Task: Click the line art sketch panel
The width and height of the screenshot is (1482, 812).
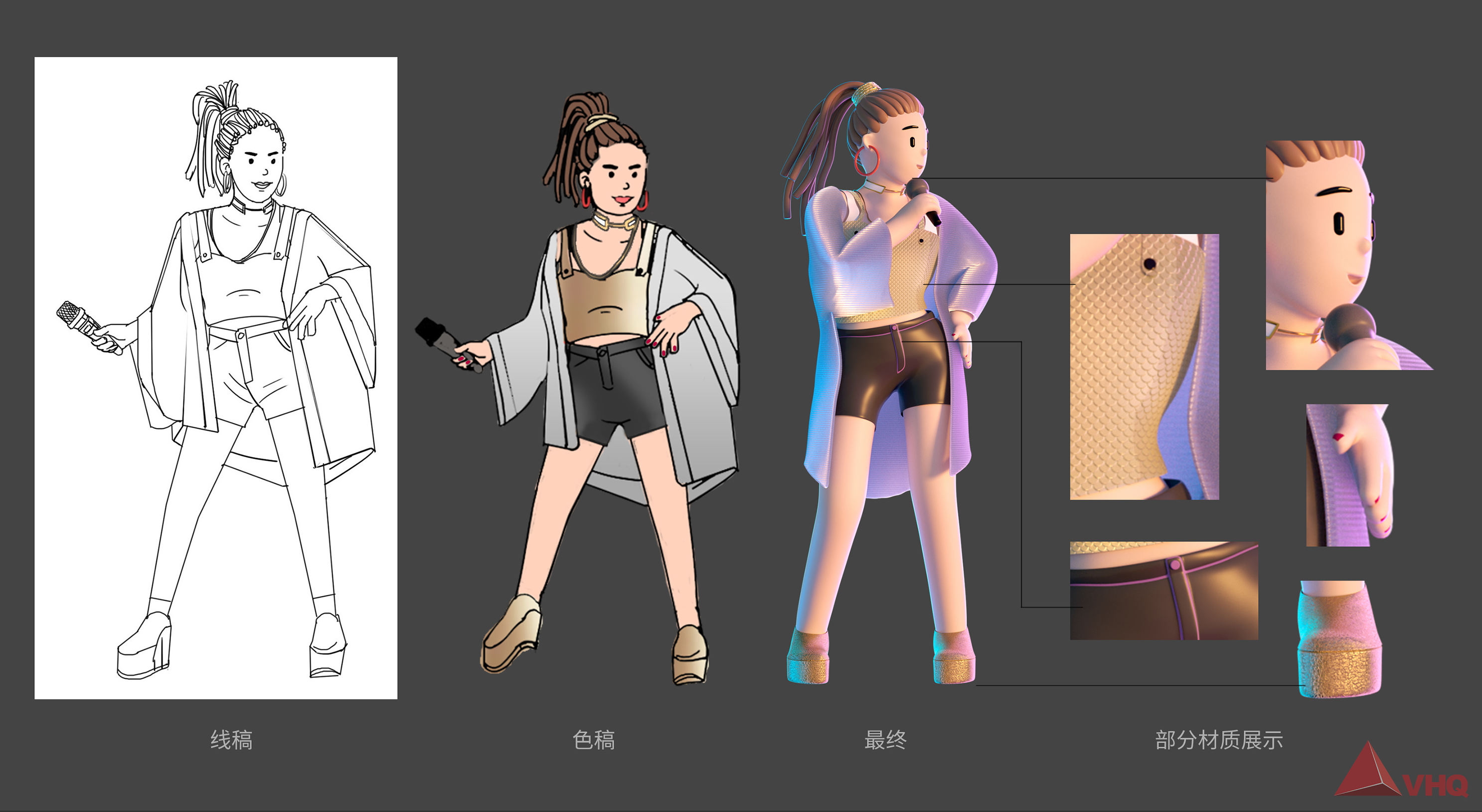Action: tap(216, 377)
